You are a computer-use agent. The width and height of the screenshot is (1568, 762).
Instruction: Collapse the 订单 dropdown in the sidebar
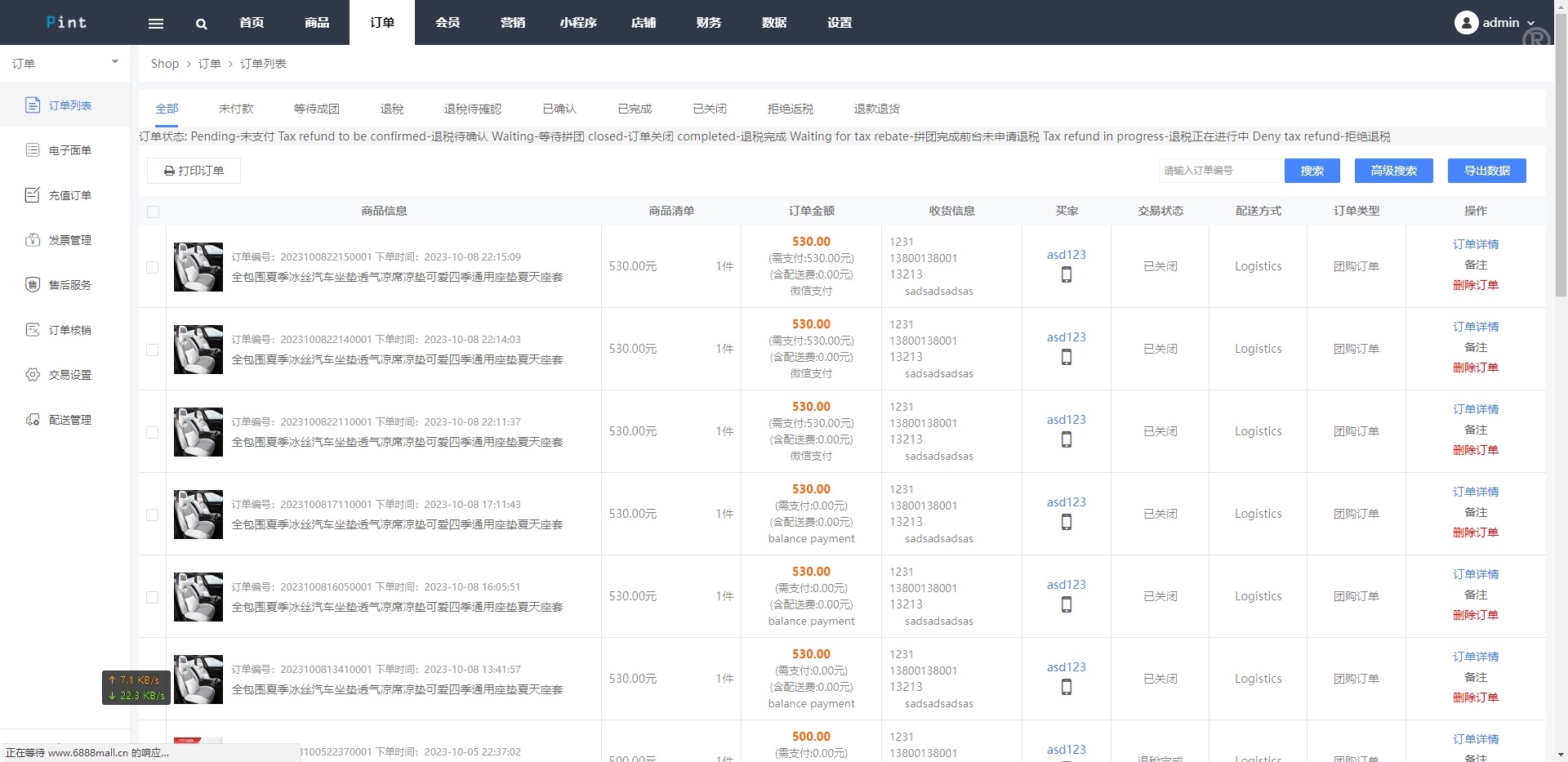[114, 62]
